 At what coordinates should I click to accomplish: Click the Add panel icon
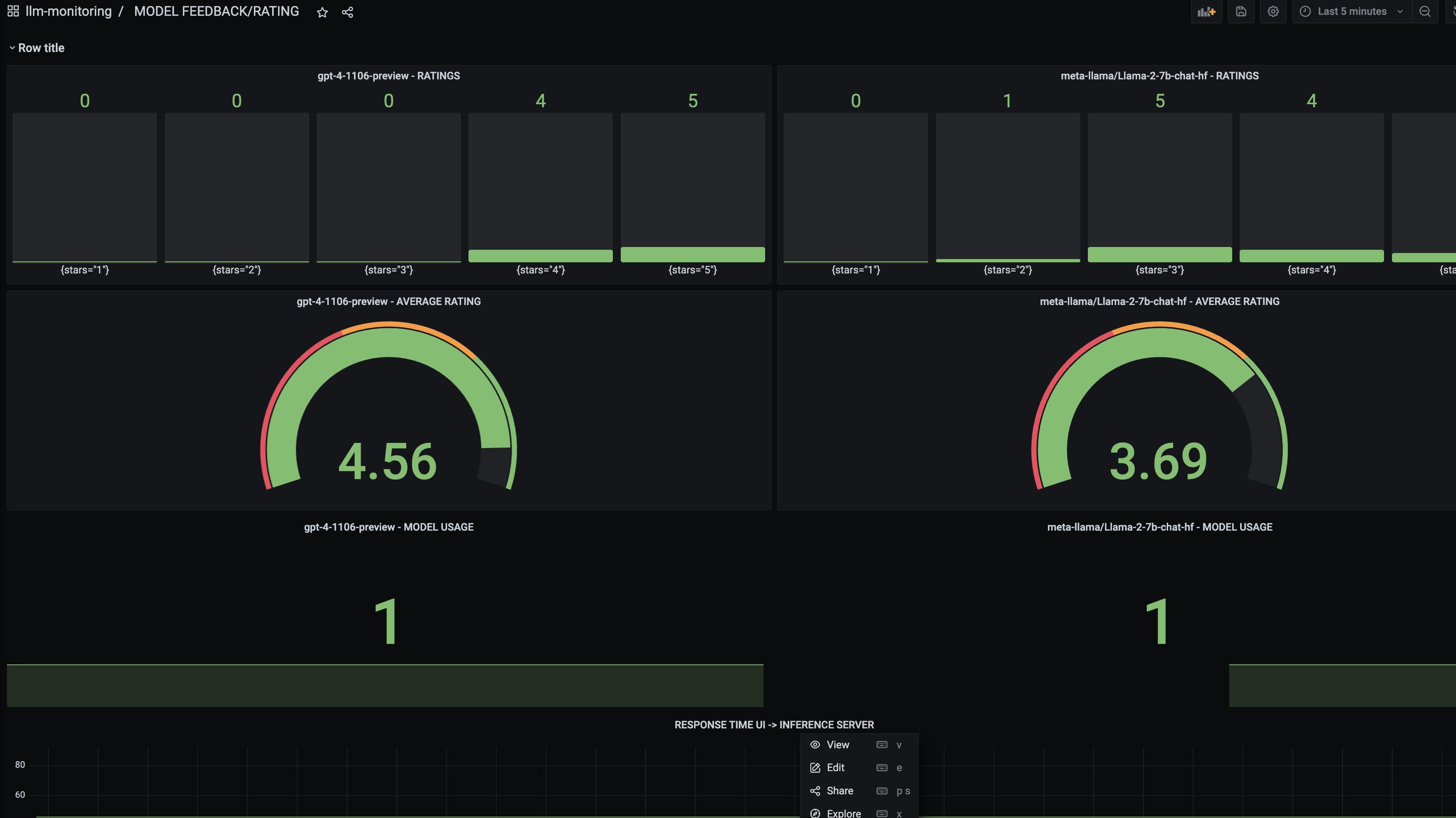point(1206,12)
